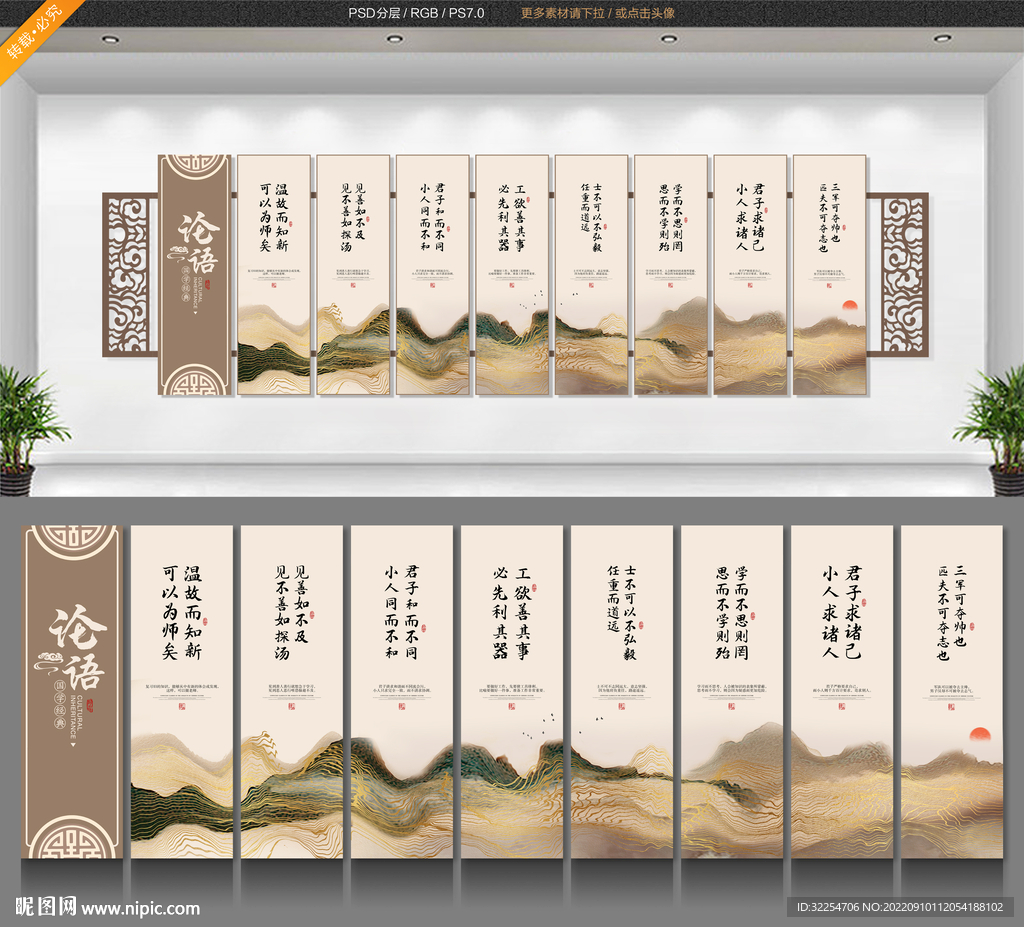Viewport: 1024px width, 927px height.
Task: Click the orange 转载·必究 corner ribbon
Action: tap(32, 32)
